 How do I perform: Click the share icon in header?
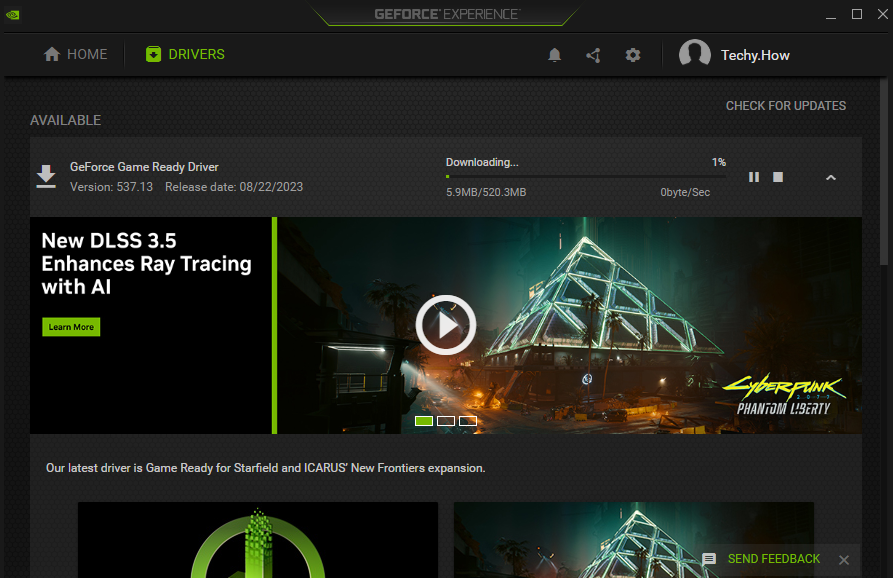(x=593, y=55)
